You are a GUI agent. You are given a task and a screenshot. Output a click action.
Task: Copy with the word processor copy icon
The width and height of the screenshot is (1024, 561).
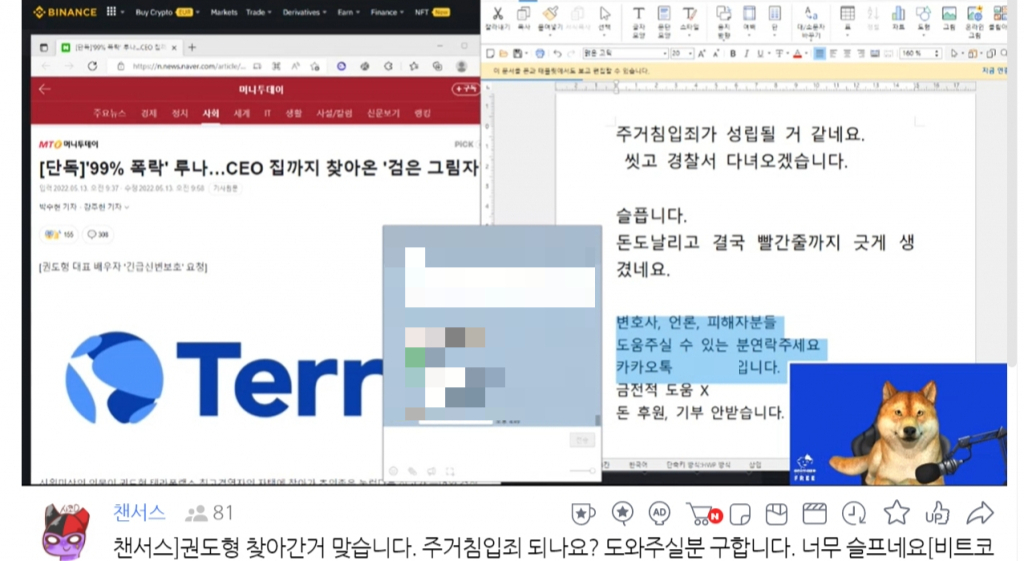523,14
